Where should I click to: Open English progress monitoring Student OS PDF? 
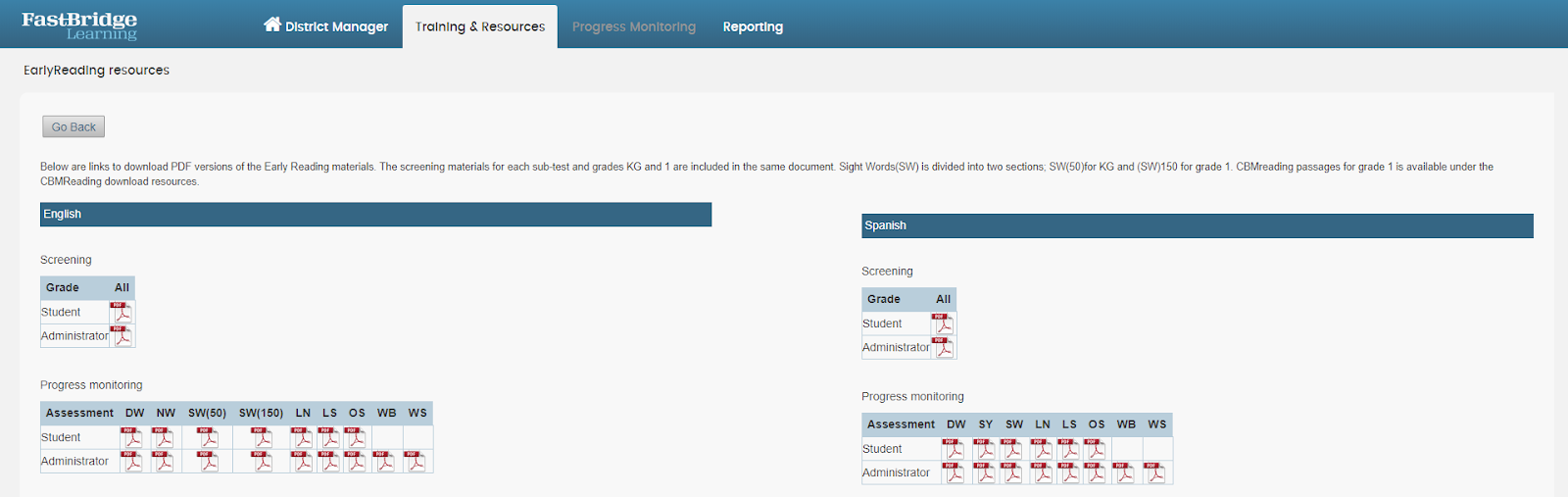pyautogui.click(x=355, y=437)
